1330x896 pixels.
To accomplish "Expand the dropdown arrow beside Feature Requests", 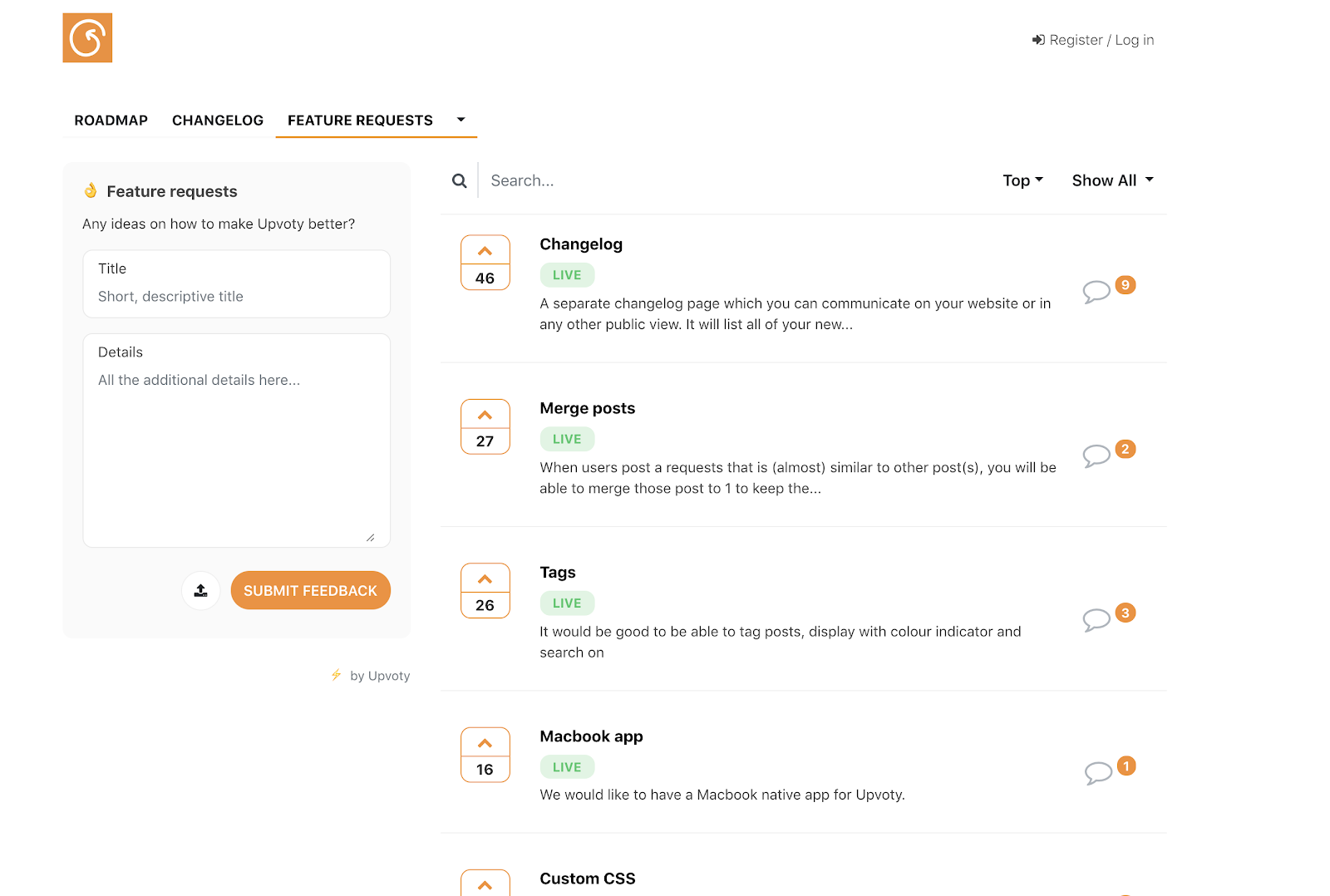I will [x=461, y=120].
